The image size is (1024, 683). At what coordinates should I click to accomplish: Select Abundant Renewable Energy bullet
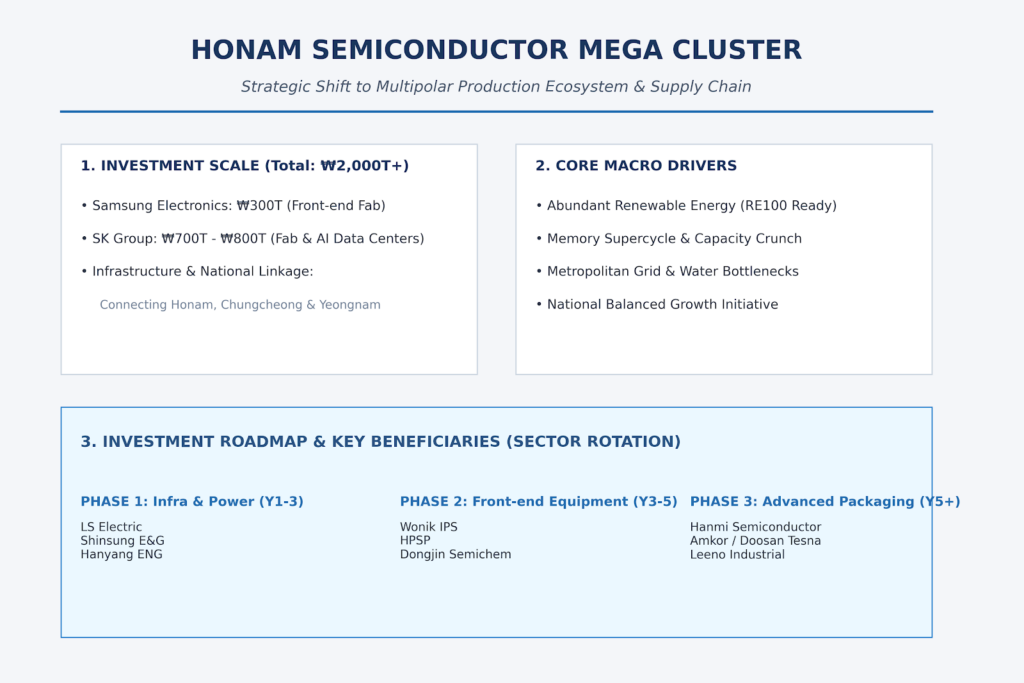686,206
